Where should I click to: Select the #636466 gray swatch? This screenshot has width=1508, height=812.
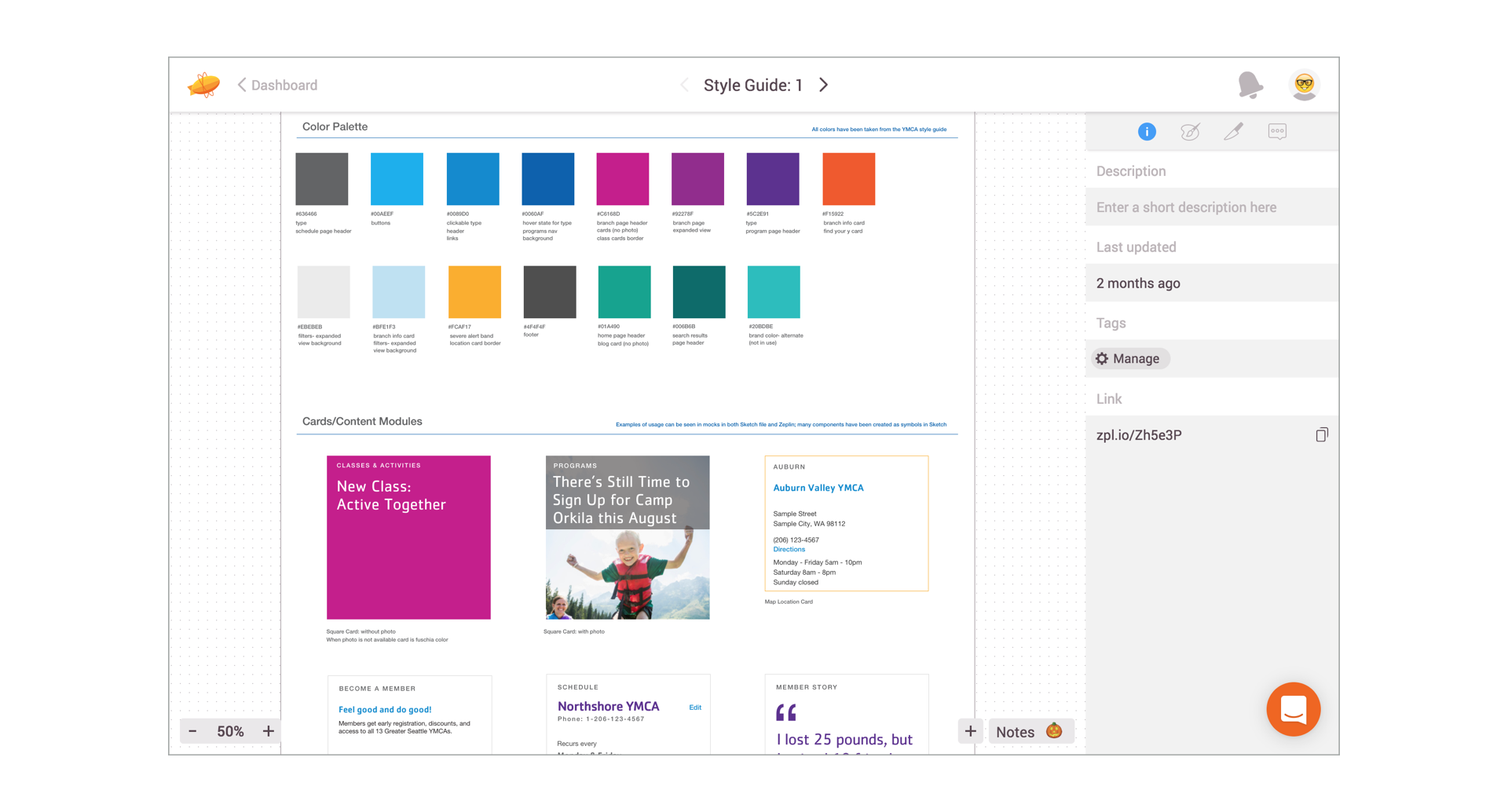(x=322, y=179)
